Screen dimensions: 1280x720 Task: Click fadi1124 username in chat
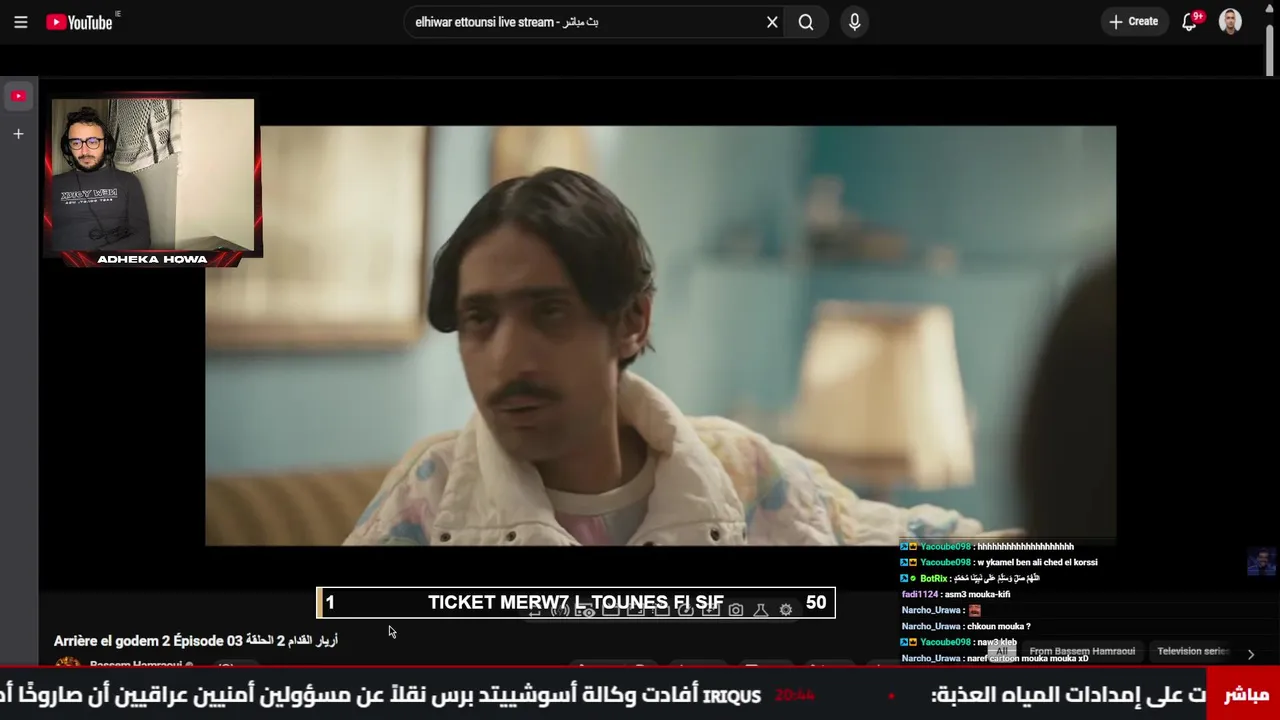pyautogui.click(x=920, y=594)
